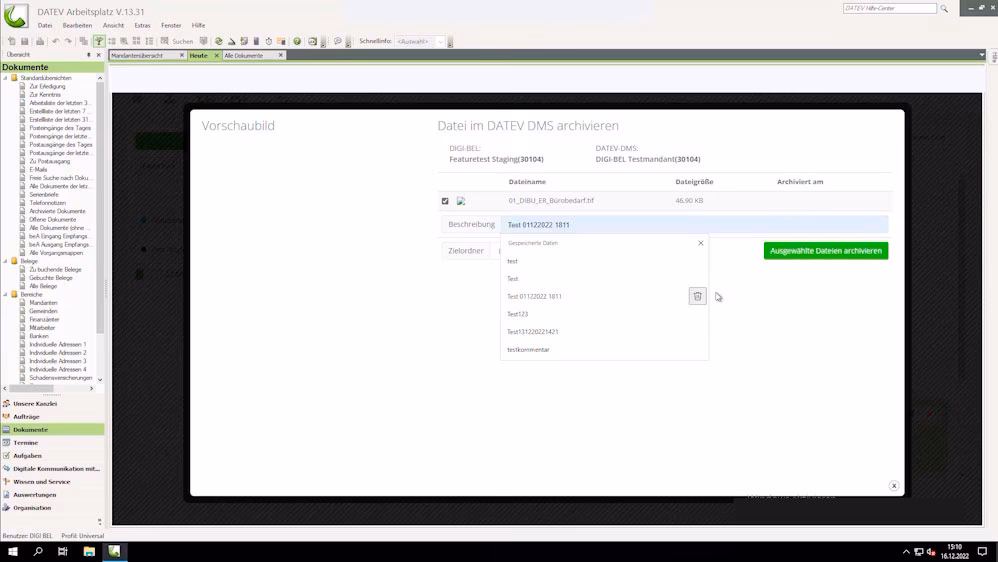Open Zu buchende Belege in tree
The width and height of the screenshot is (998, 562).
[55, 270]
